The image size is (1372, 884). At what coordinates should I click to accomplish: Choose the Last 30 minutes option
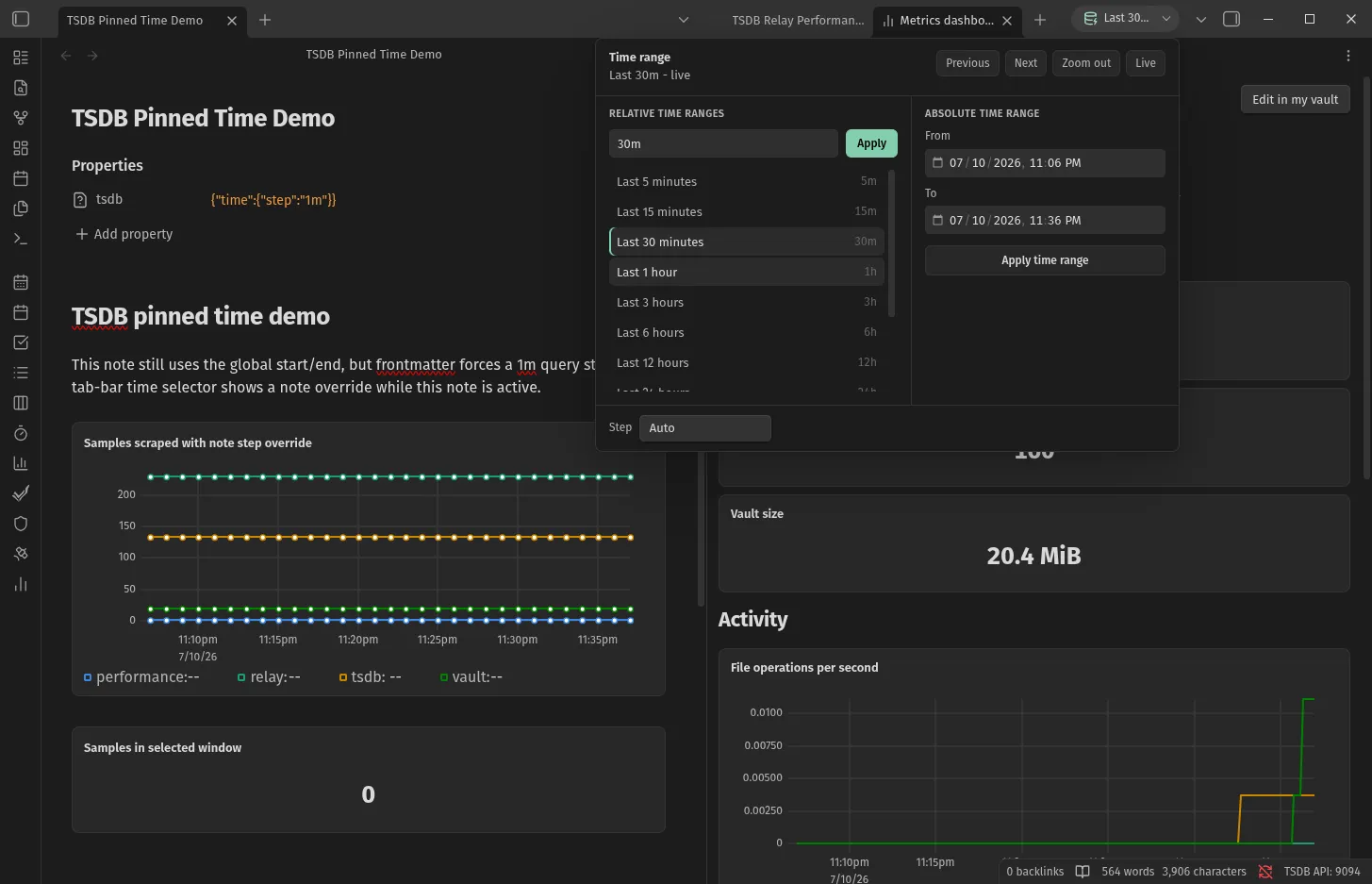(x=747, y=242)
